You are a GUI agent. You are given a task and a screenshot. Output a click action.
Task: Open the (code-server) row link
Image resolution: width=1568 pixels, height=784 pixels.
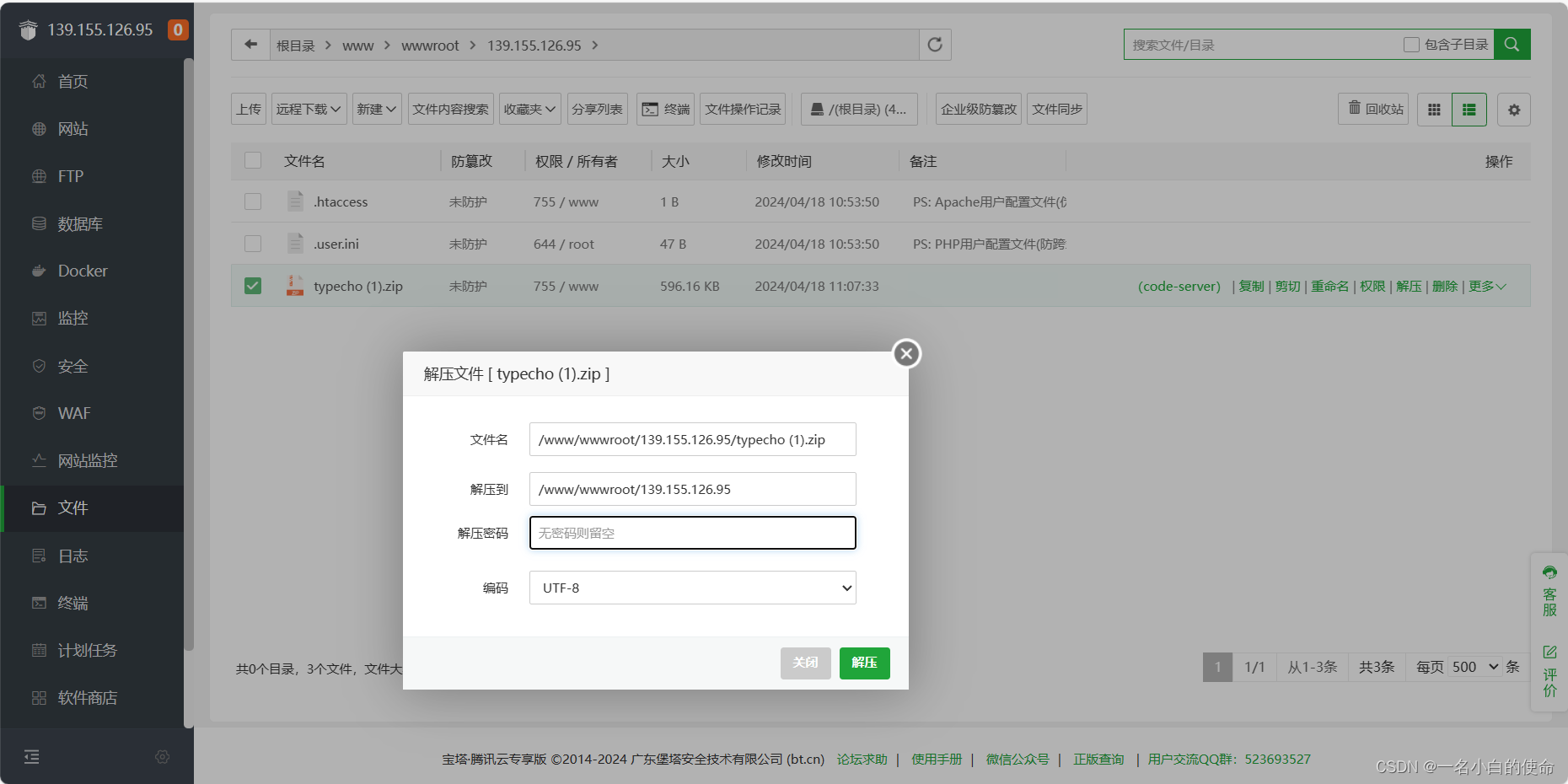point(1179,286)
